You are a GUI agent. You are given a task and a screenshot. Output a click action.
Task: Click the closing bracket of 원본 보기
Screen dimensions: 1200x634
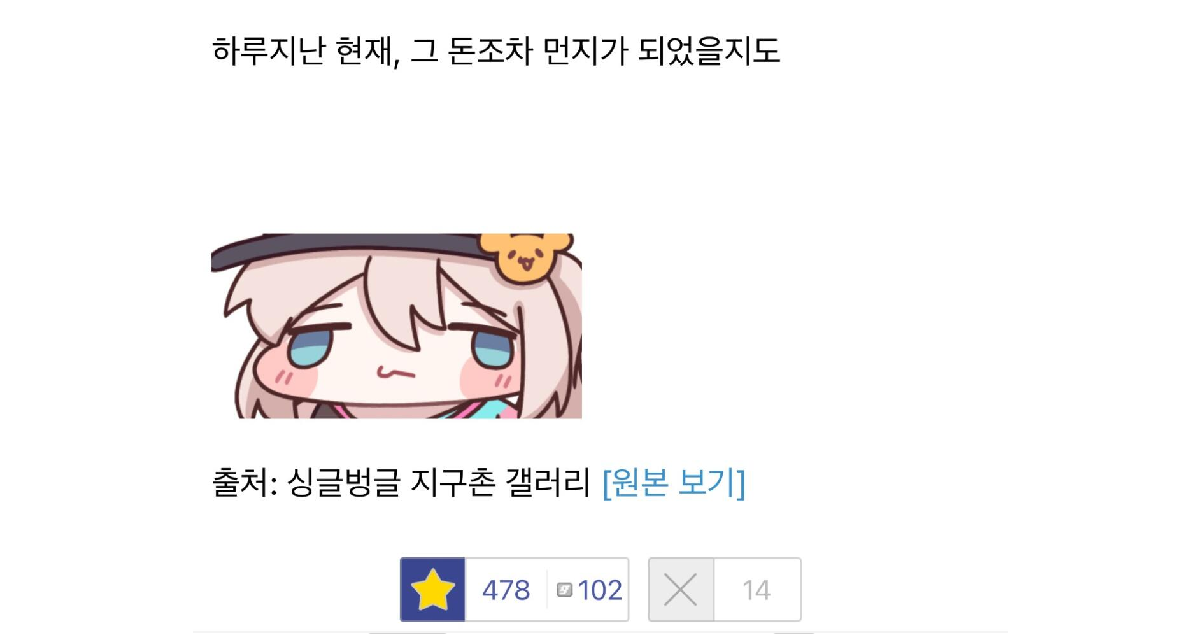[x=741, y=483]
